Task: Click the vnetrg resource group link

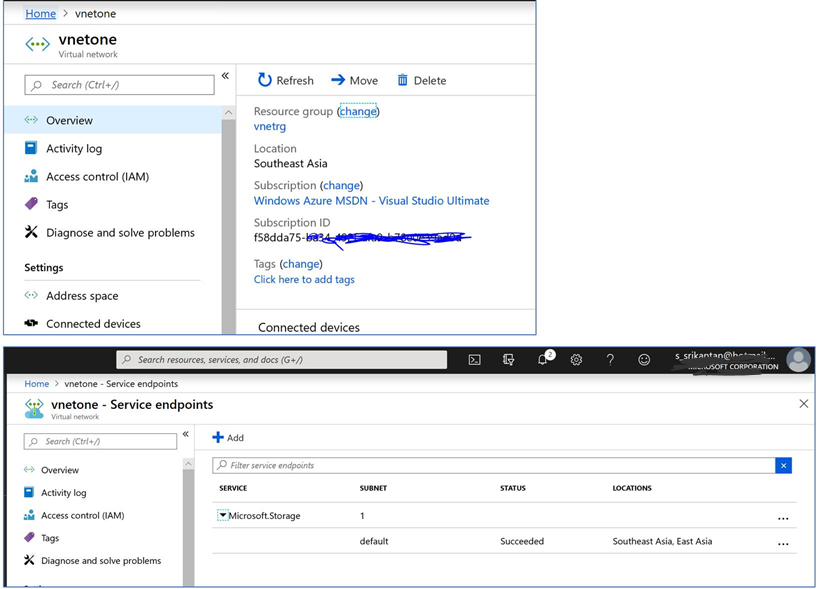Action: pyautogui.click(x=270, y=127)
